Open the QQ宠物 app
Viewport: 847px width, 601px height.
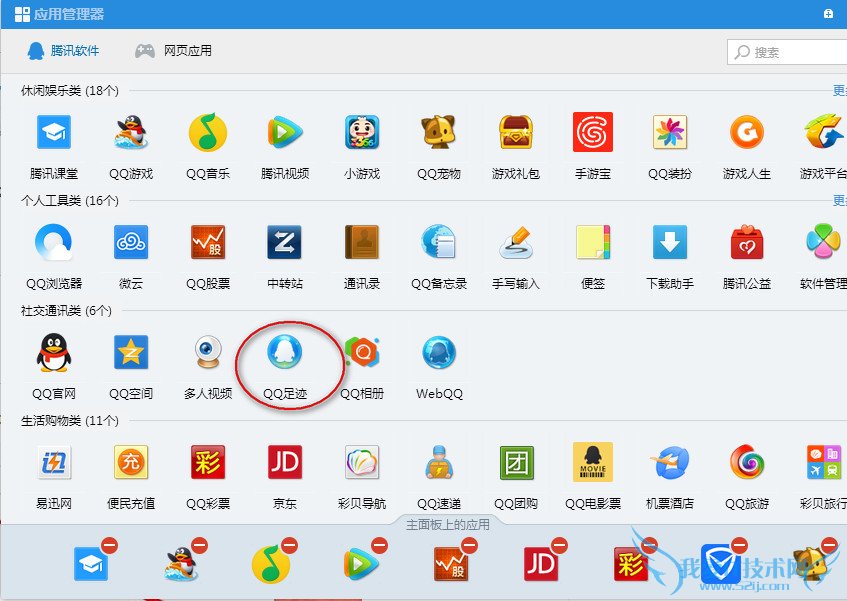pyautogui.click(x=439, y=132)
